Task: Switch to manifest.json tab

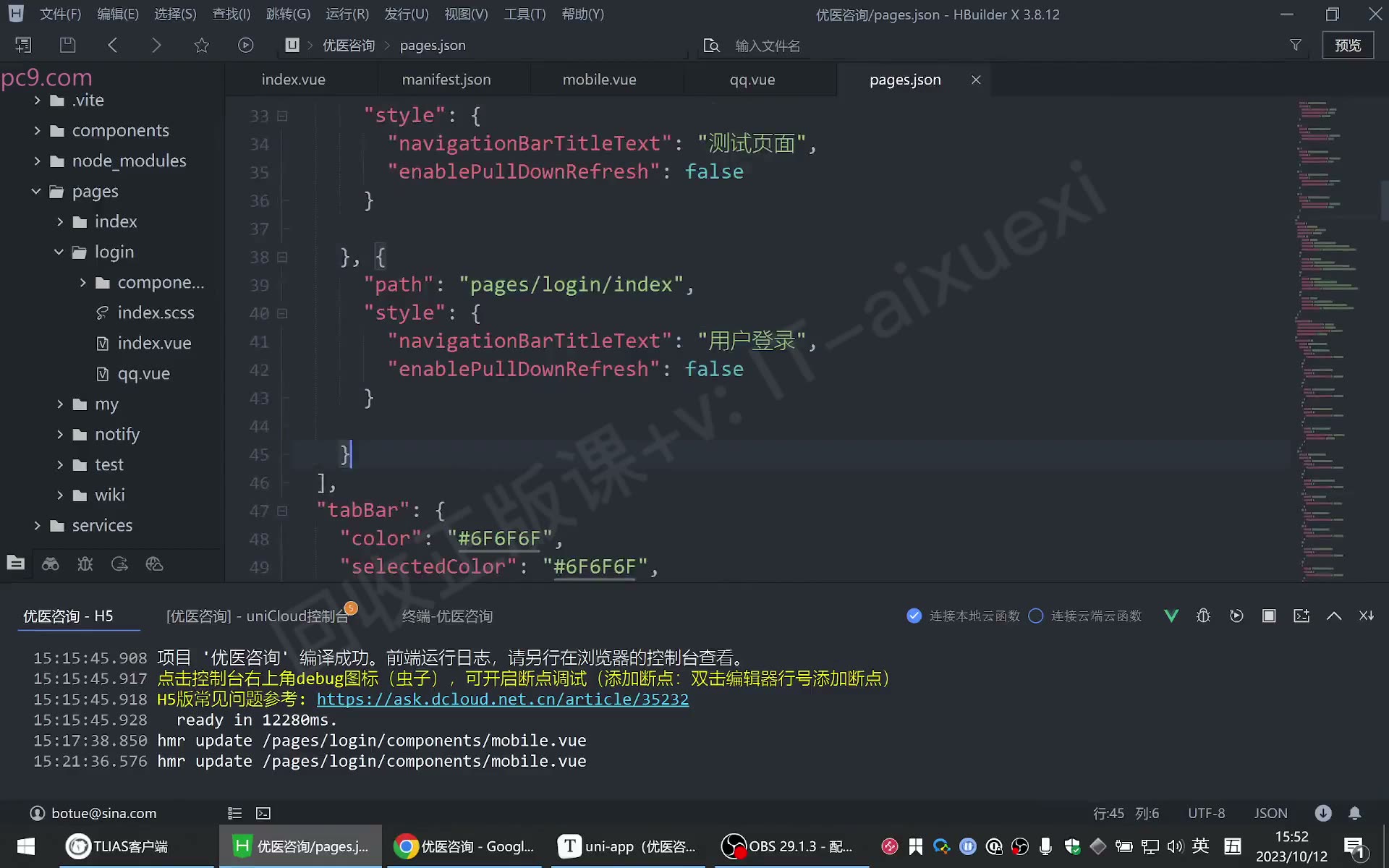Action: 446,80
